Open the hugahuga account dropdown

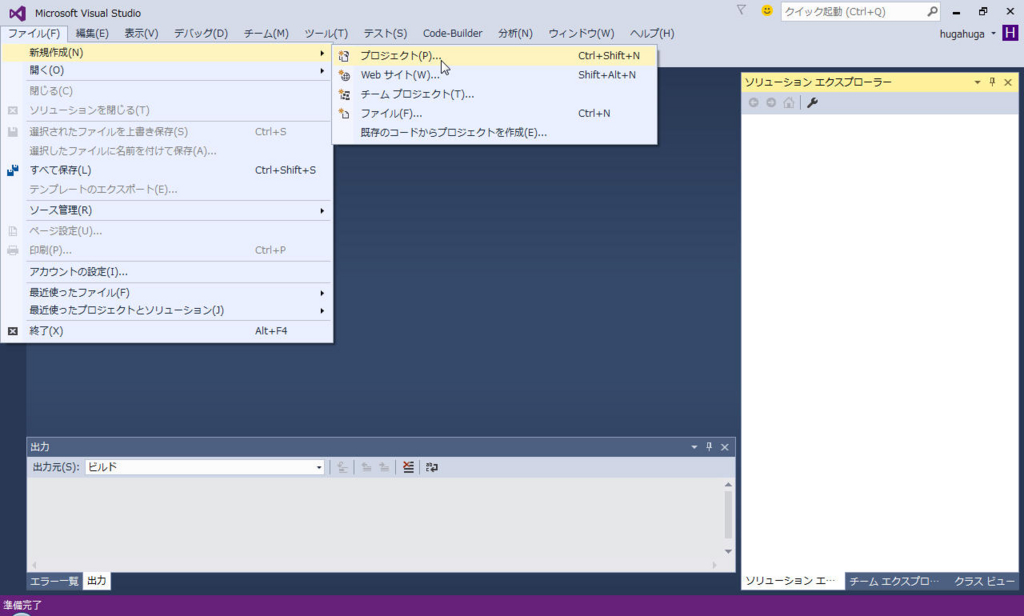pyautogui.click(x=993, y=33)
